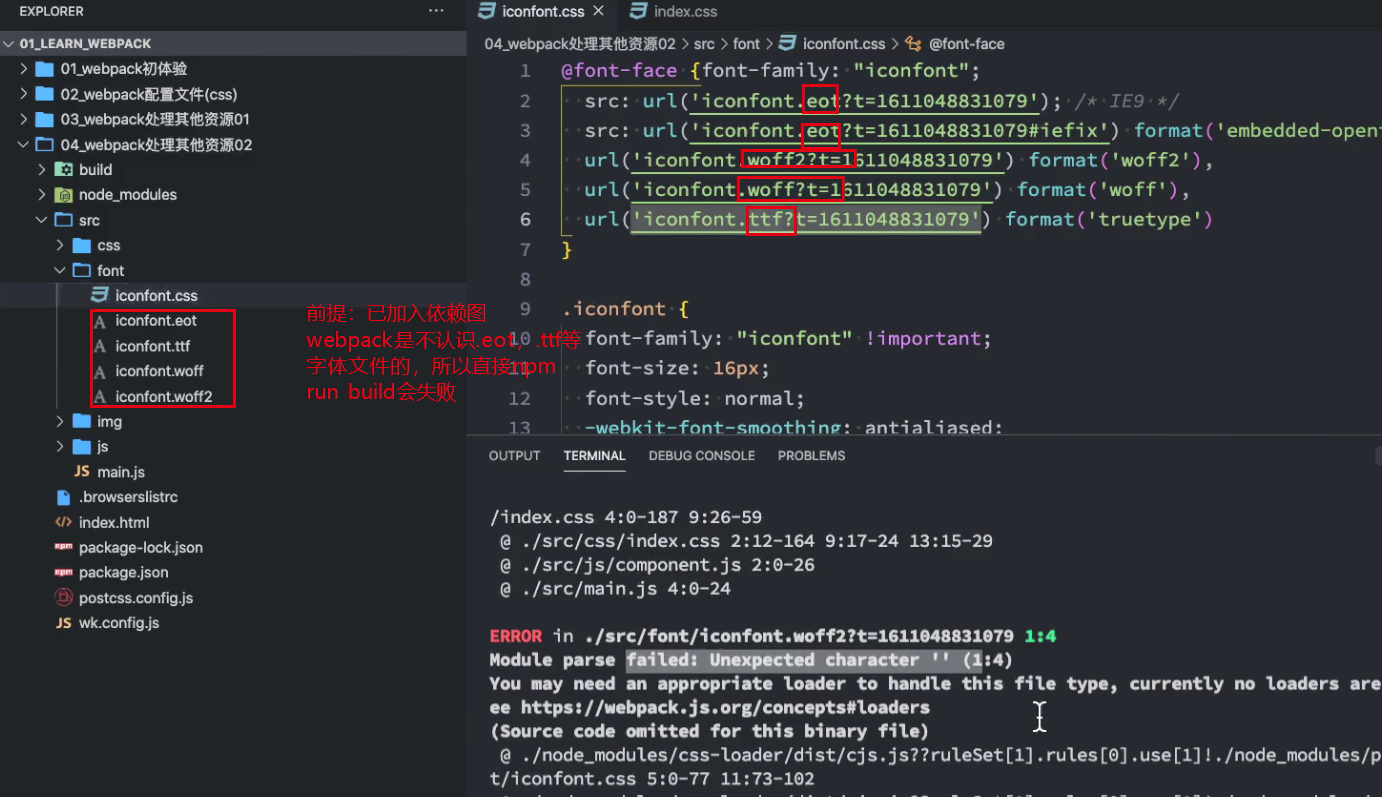Screen dimensions: 1382x797
Task: Click CSS icon in breadcrumb before iconfont.css
Action: [787, 44]
